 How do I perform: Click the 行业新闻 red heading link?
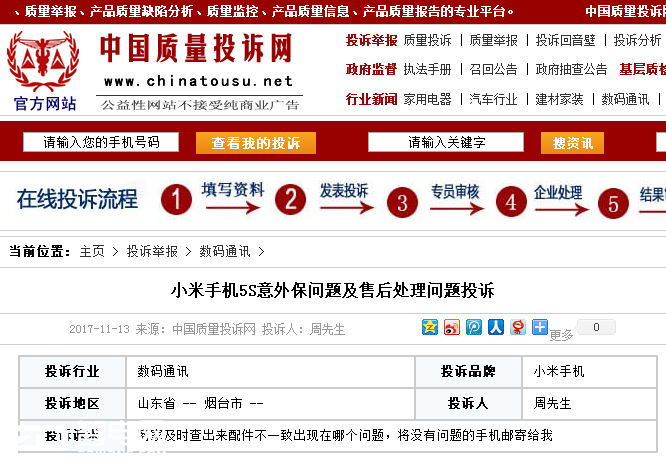[x=371, y=99]
